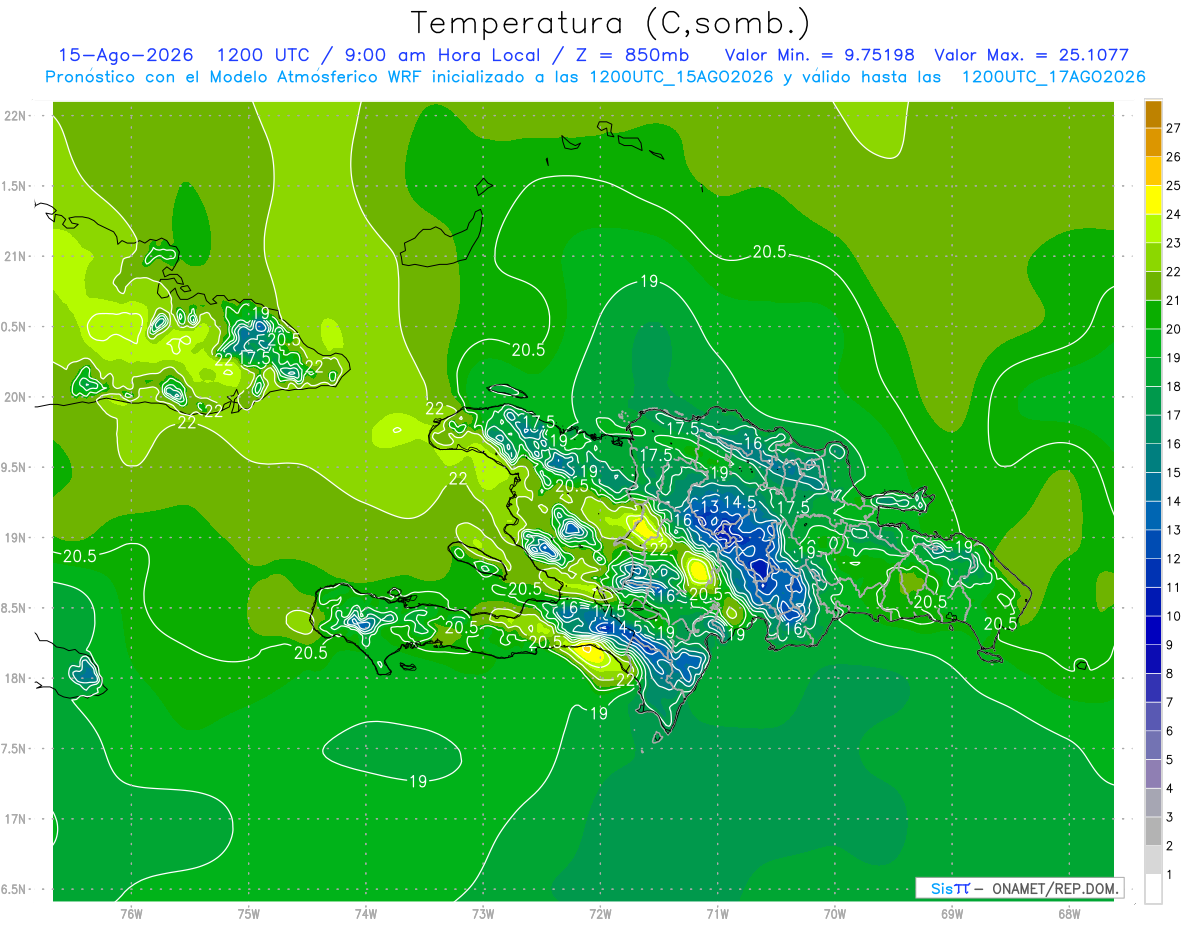Click the "9.5N" latitude axis label
The width and height of the screenshot is (1200, 927).
click(15, 467)
